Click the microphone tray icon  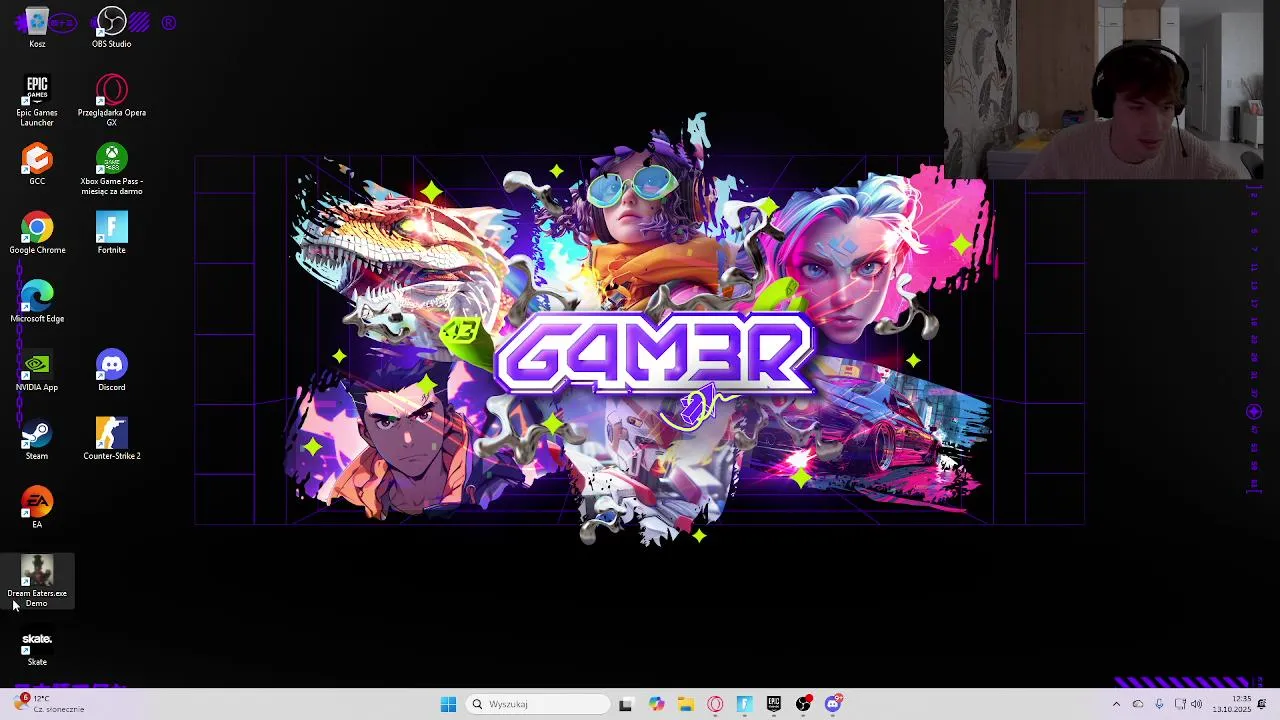(1159, 704)
